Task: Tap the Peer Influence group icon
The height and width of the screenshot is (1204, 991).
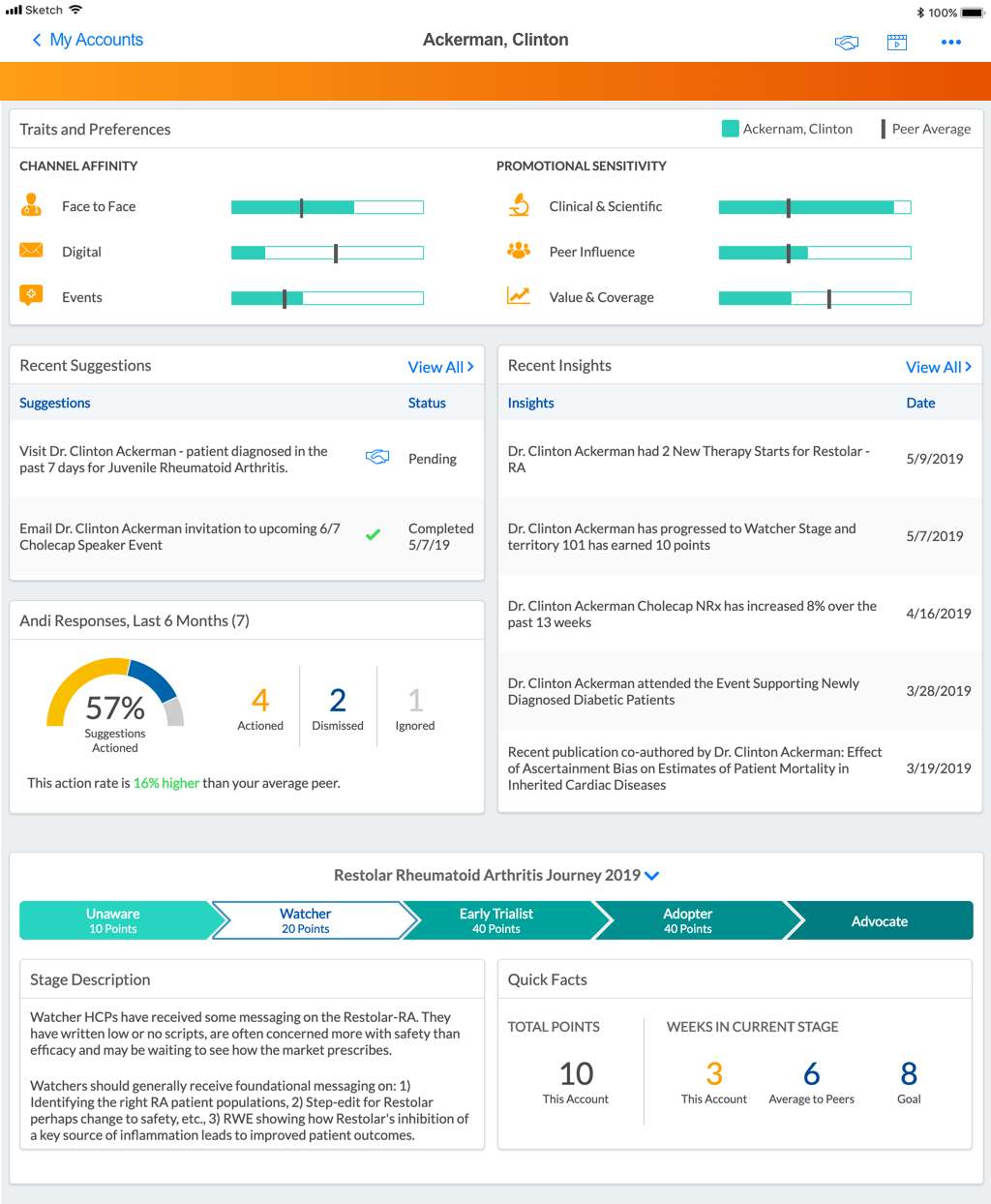Action: (519, 251)
